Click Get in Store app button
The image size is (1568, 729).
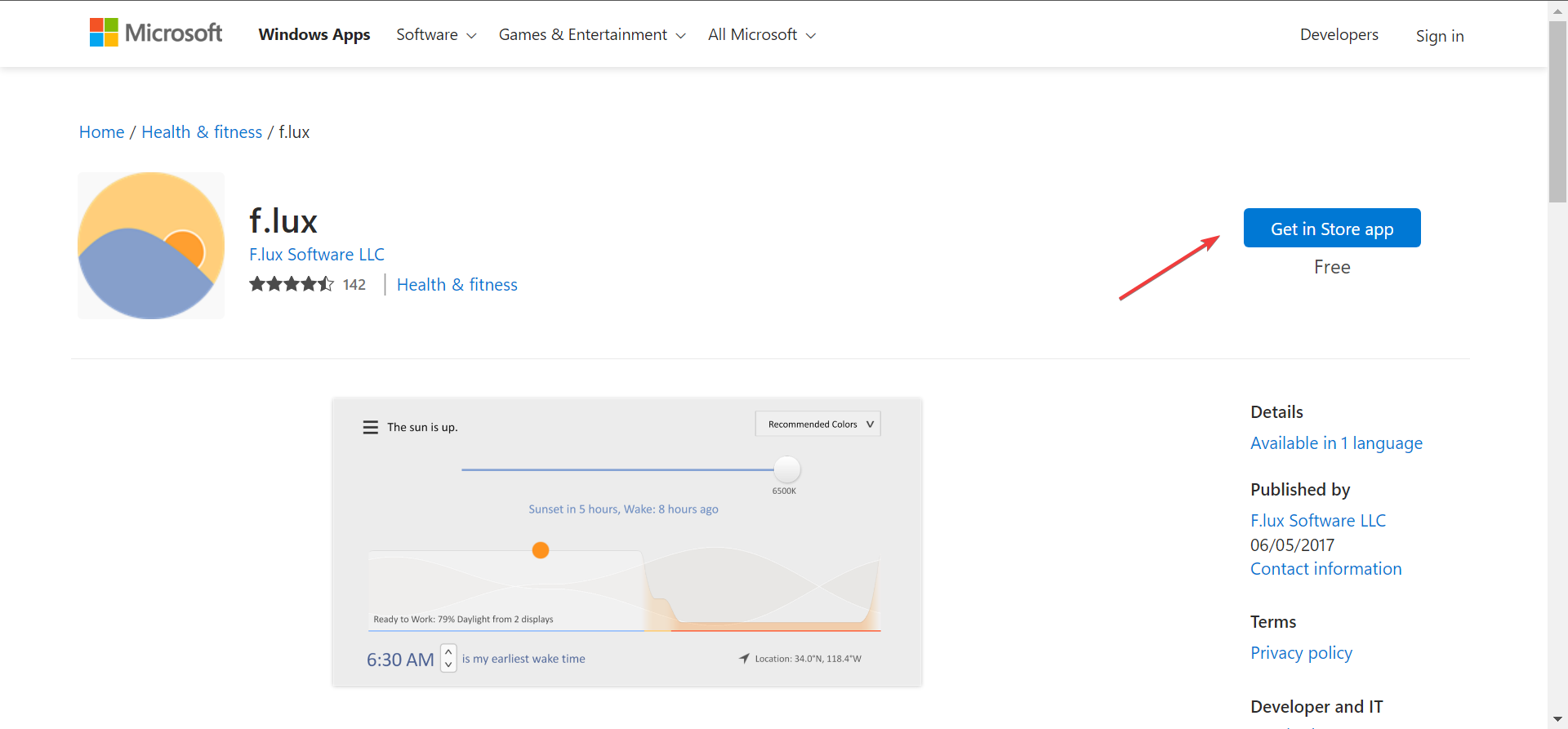[x=1332, y=228]
